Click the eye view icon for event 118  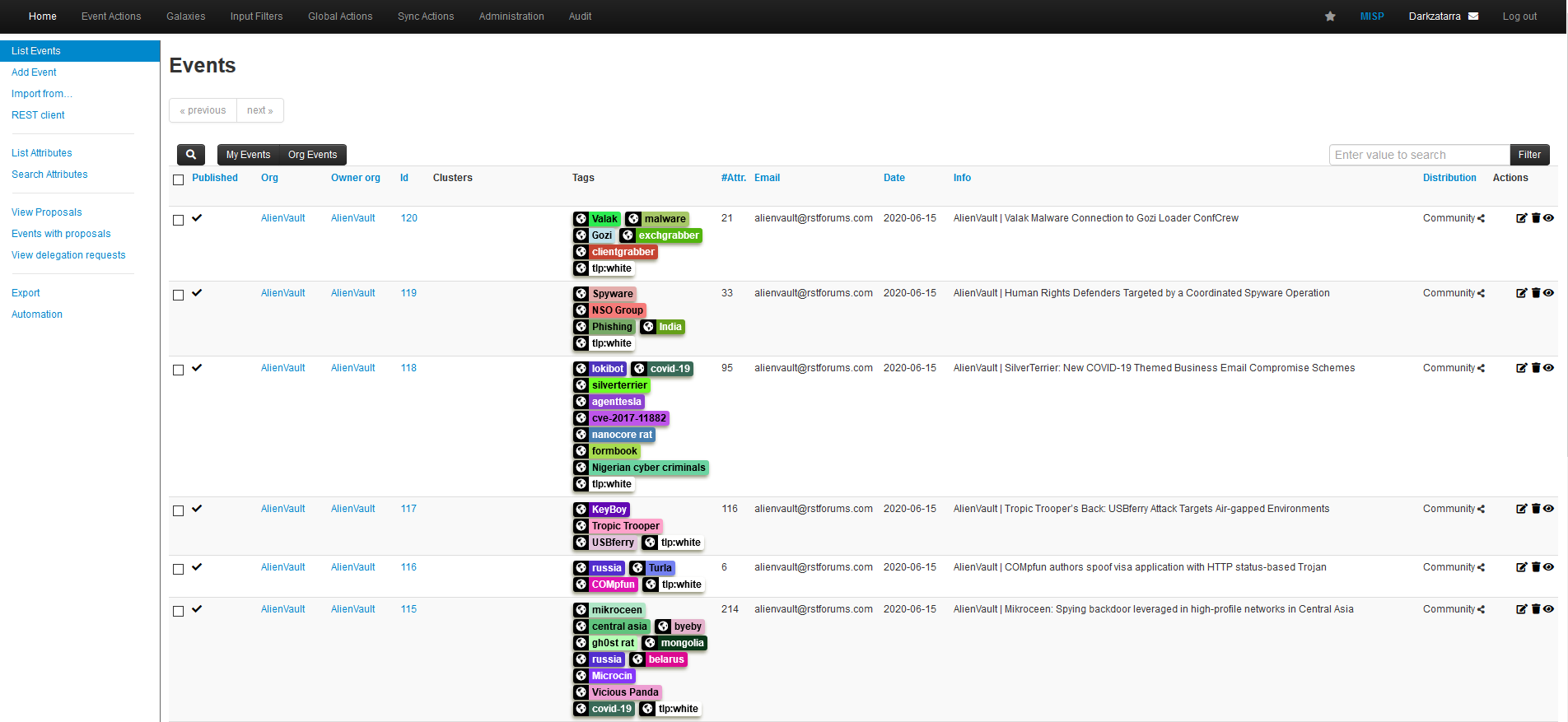click(1549, 368)
